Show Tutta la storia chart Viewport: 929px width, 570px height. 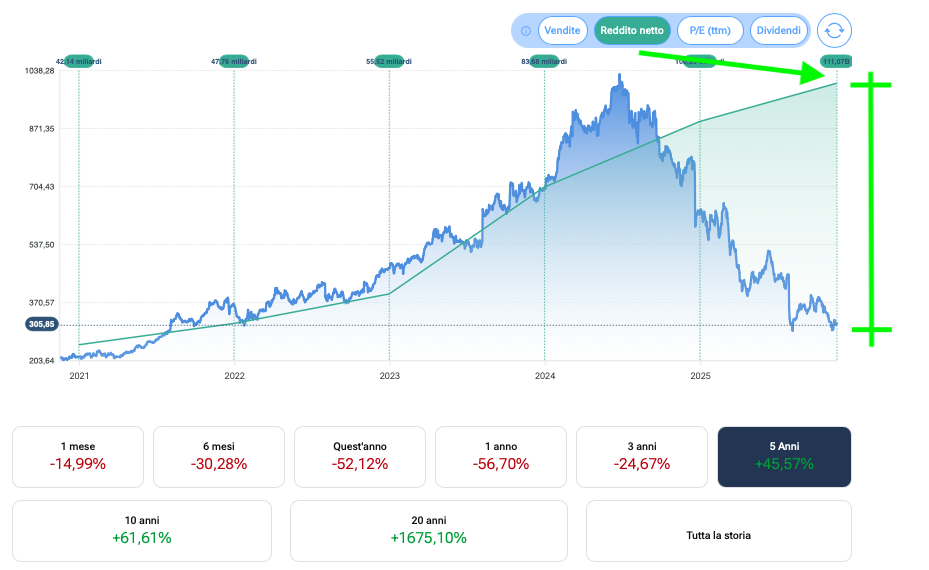tap(718, 530)
